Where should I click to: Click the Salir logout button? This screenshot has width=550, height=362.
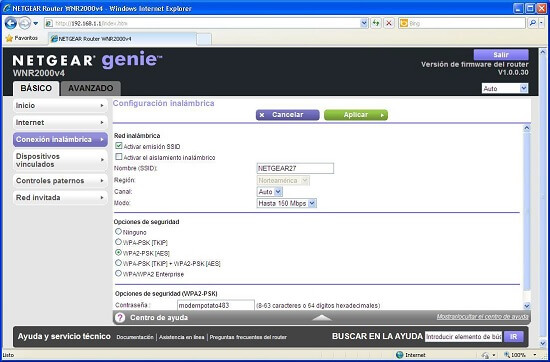click(501, 55)
